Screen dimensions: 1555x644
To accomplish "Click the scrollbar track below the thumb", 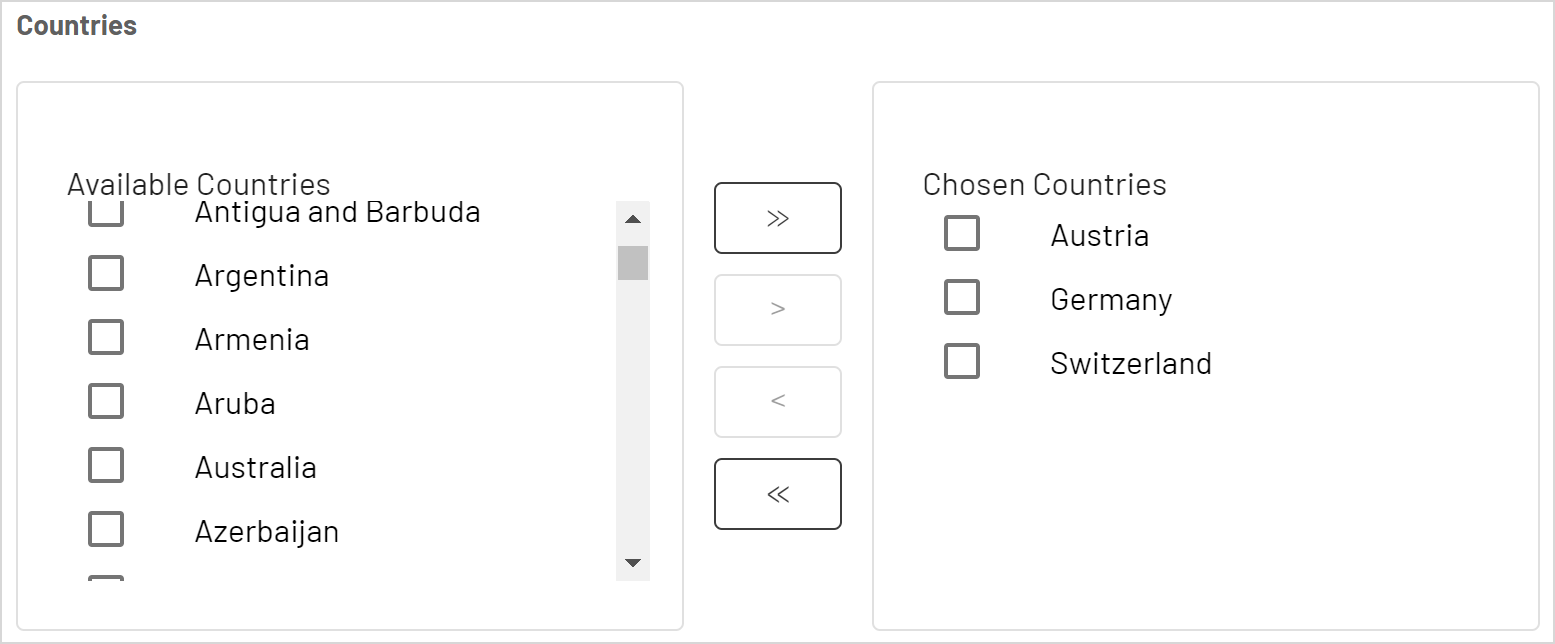I will (x=633, y=420).
